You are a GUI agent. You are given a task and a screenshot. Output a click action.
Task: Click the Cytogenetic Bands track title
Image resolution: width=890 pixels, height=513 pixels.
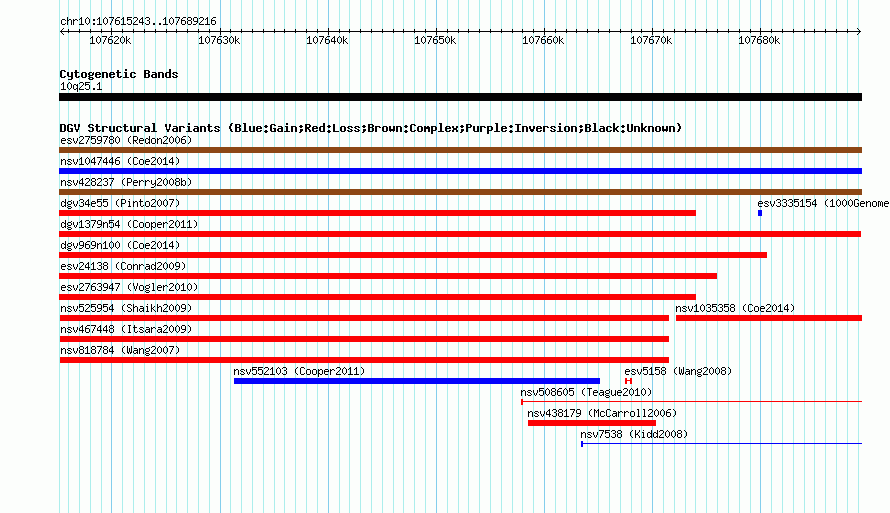coord(119,74)
